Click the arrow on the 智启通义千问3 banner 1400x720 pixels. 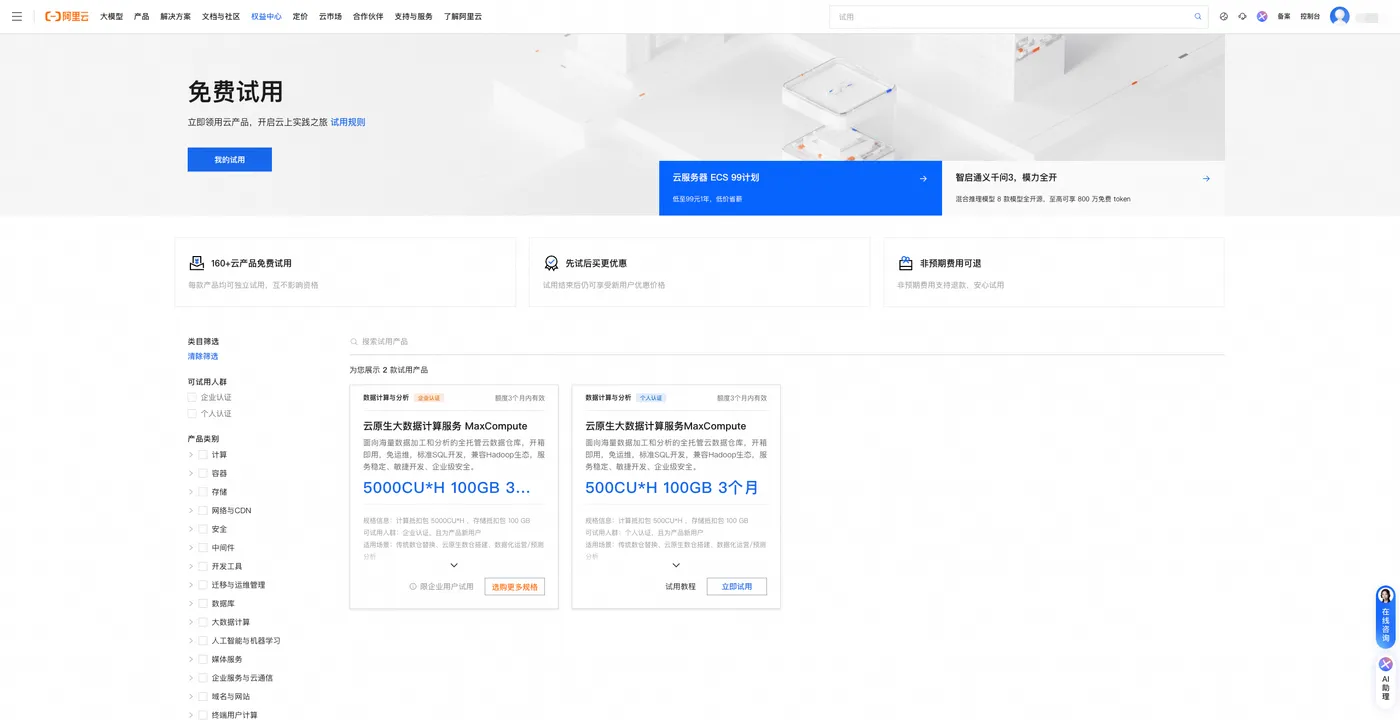(x=1206, y=179)
